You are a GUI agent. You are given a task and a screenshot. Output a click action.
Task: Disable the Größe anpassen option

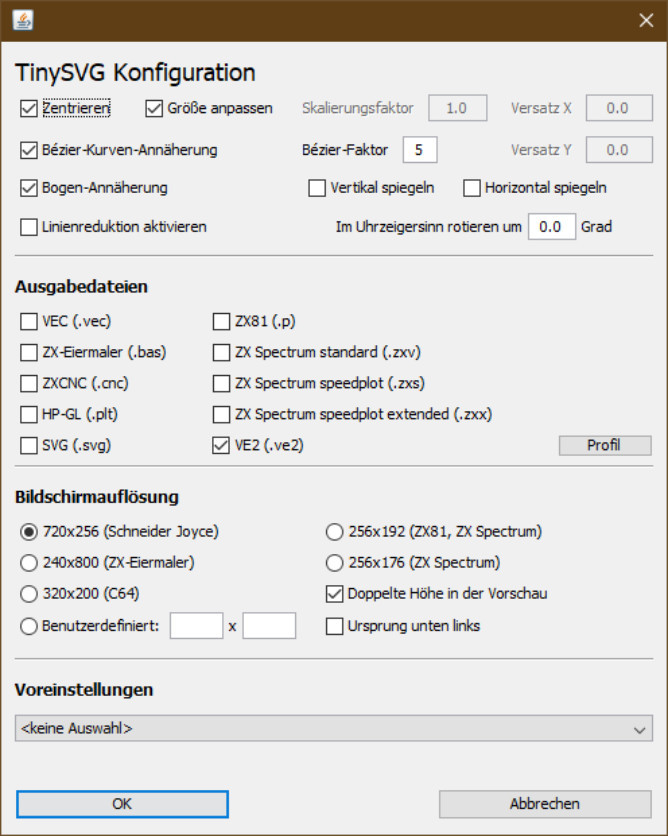tap(155, 108)
